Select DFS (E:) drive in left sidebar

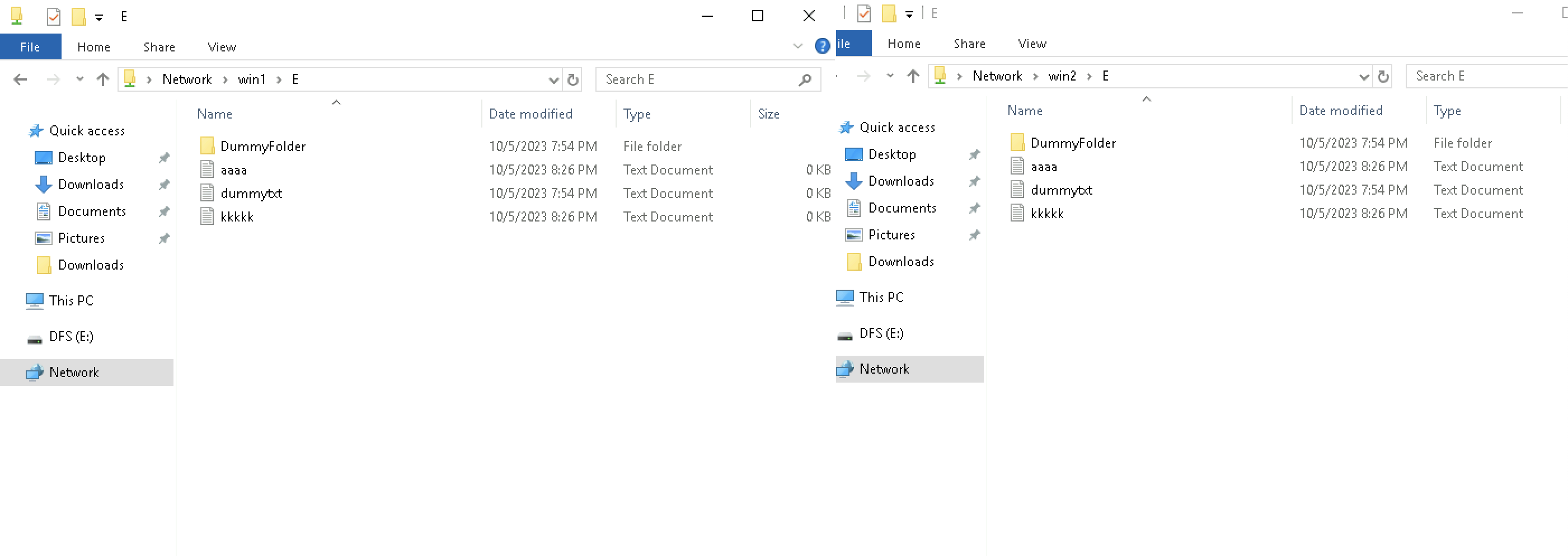click(x=71, y=336)
